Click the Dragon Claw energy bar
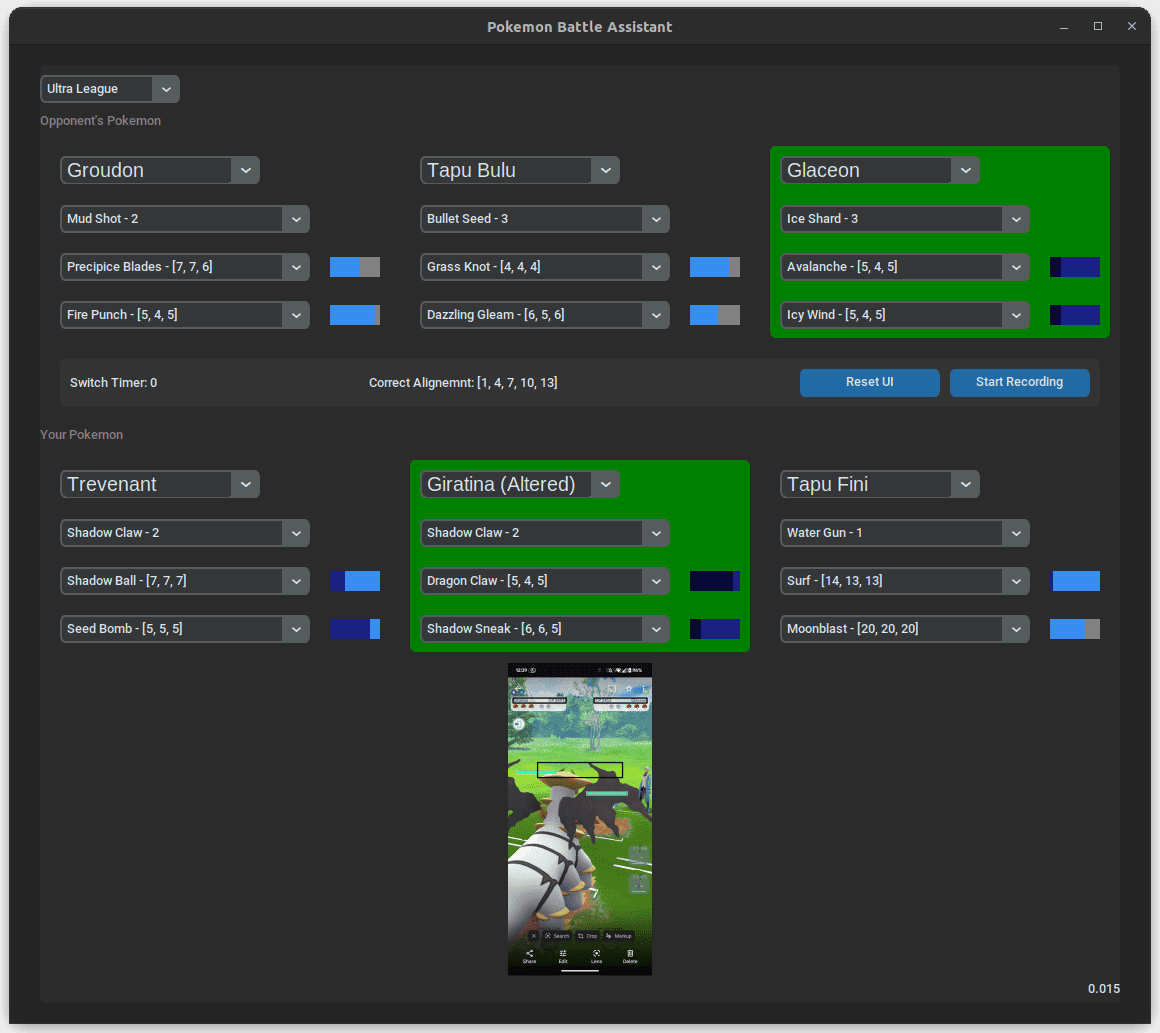 point(715,581)
